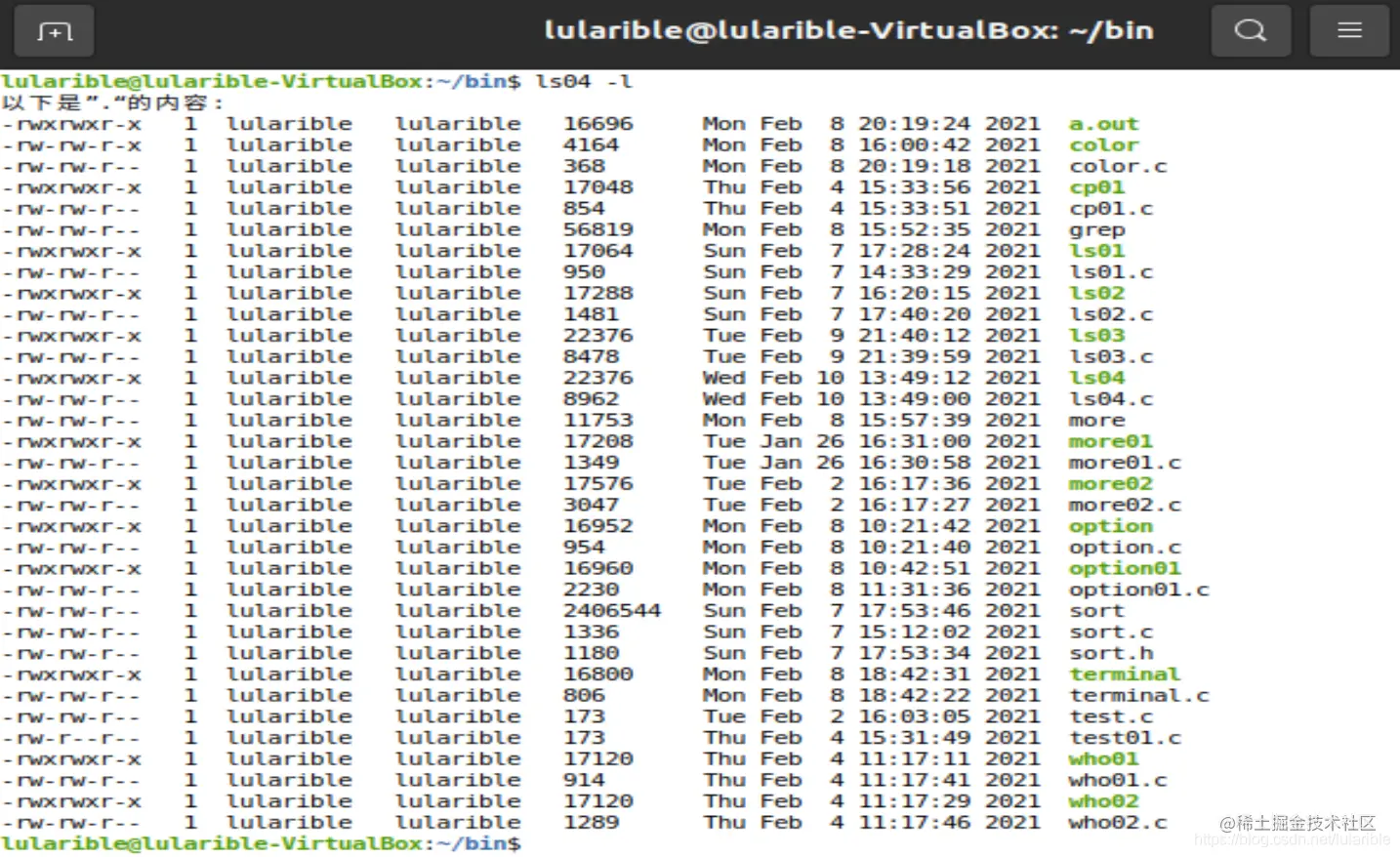Select file name sort.c
Screen dimensions: 1400x857
(x=1110, y=633)
